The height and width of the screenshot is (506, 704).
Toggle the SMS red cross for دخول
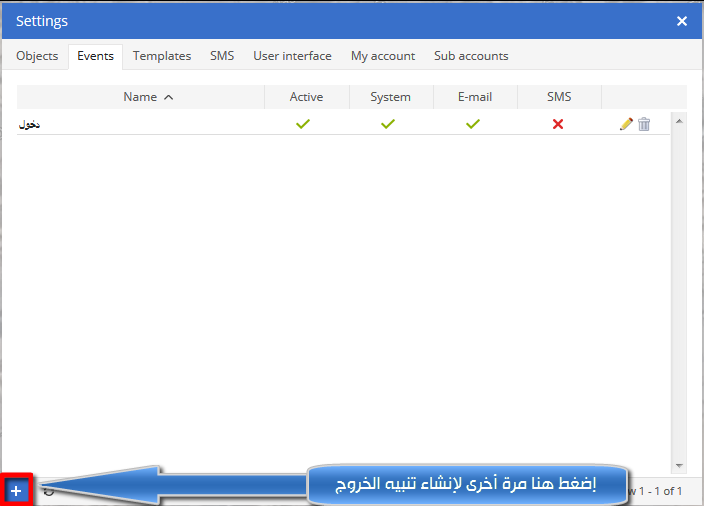point(558,124)
